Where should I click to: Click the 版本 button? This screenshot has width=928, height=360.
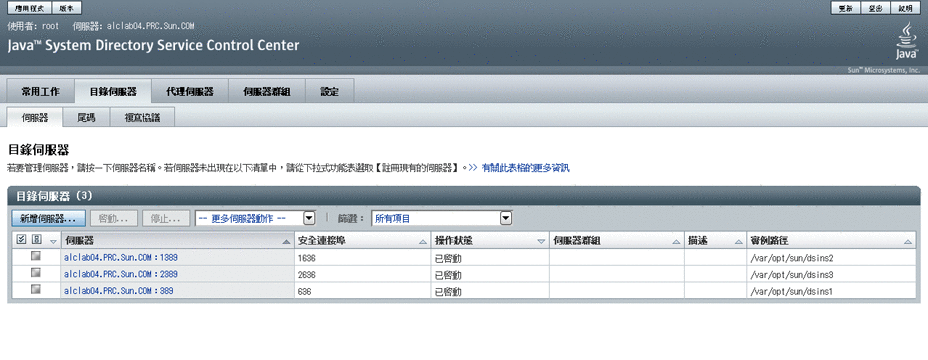pos(67,8)
